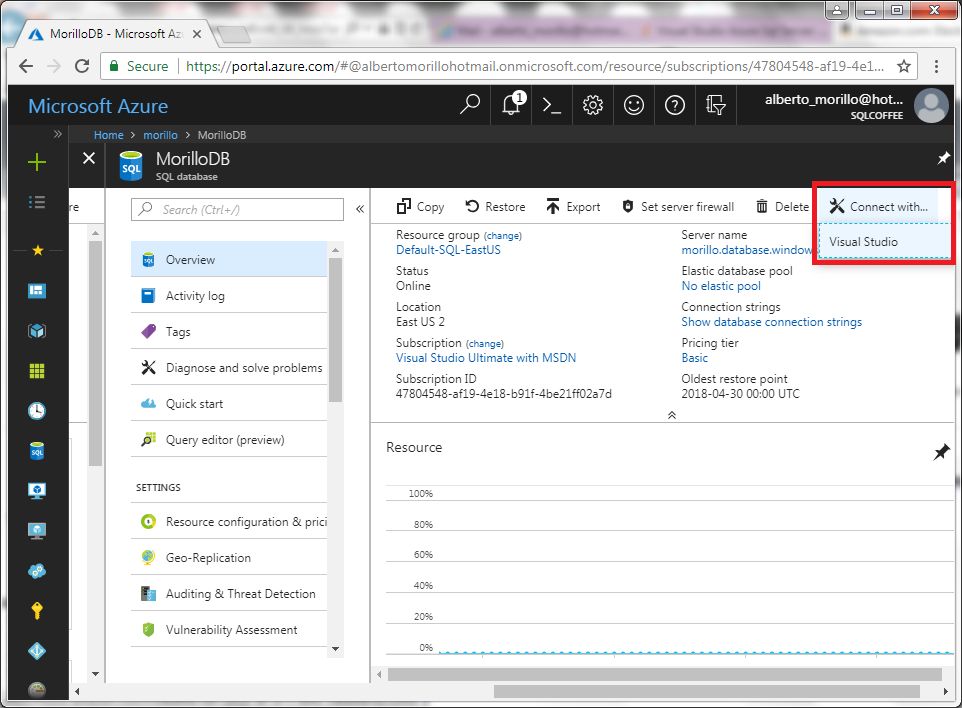Screen dimensions: 962x708
Task: Open Recent clock icon in sidebar
Action: coord(37,411)
